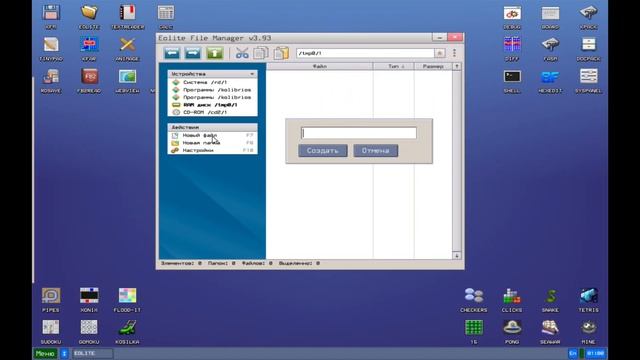Switch keyboard layout En indicator
The height and width of the screenshot is (360, 640).
573,353
